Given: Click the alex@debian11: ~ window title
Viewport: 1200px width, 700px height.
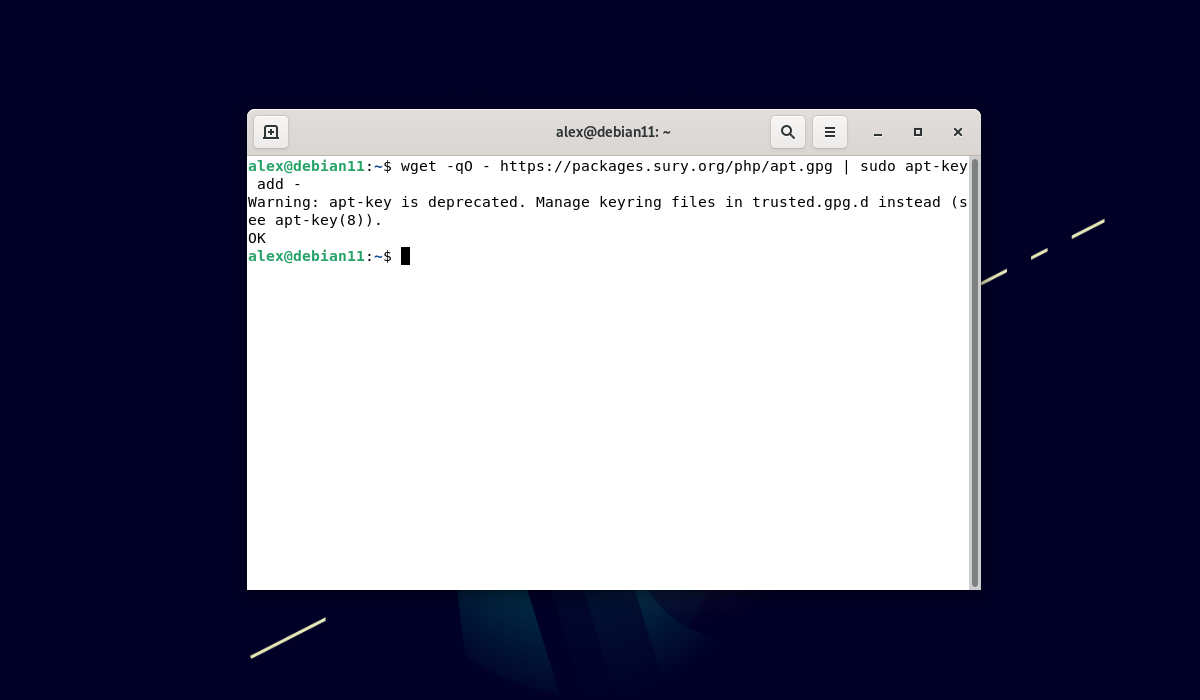Looking at the screenshot, I should (x=613, y=132).
